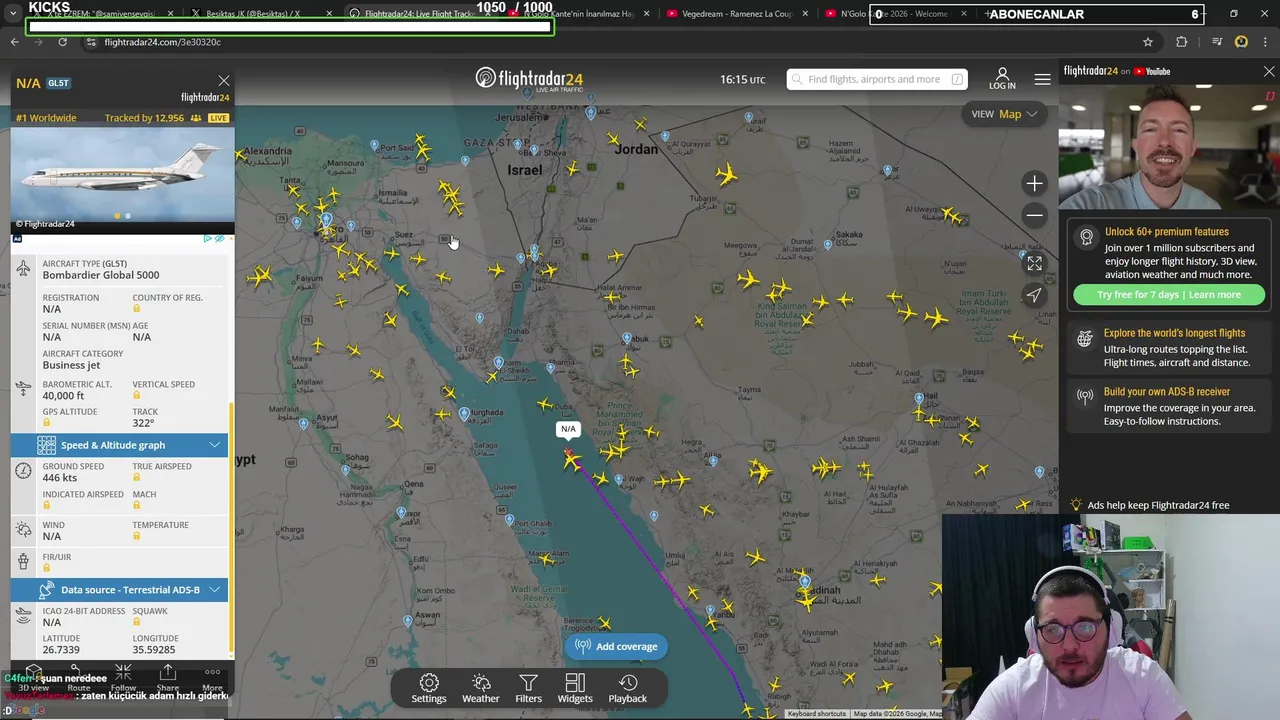
Task: Click the Bombardier Global 5000 text
Action: (x=101, y=275)
